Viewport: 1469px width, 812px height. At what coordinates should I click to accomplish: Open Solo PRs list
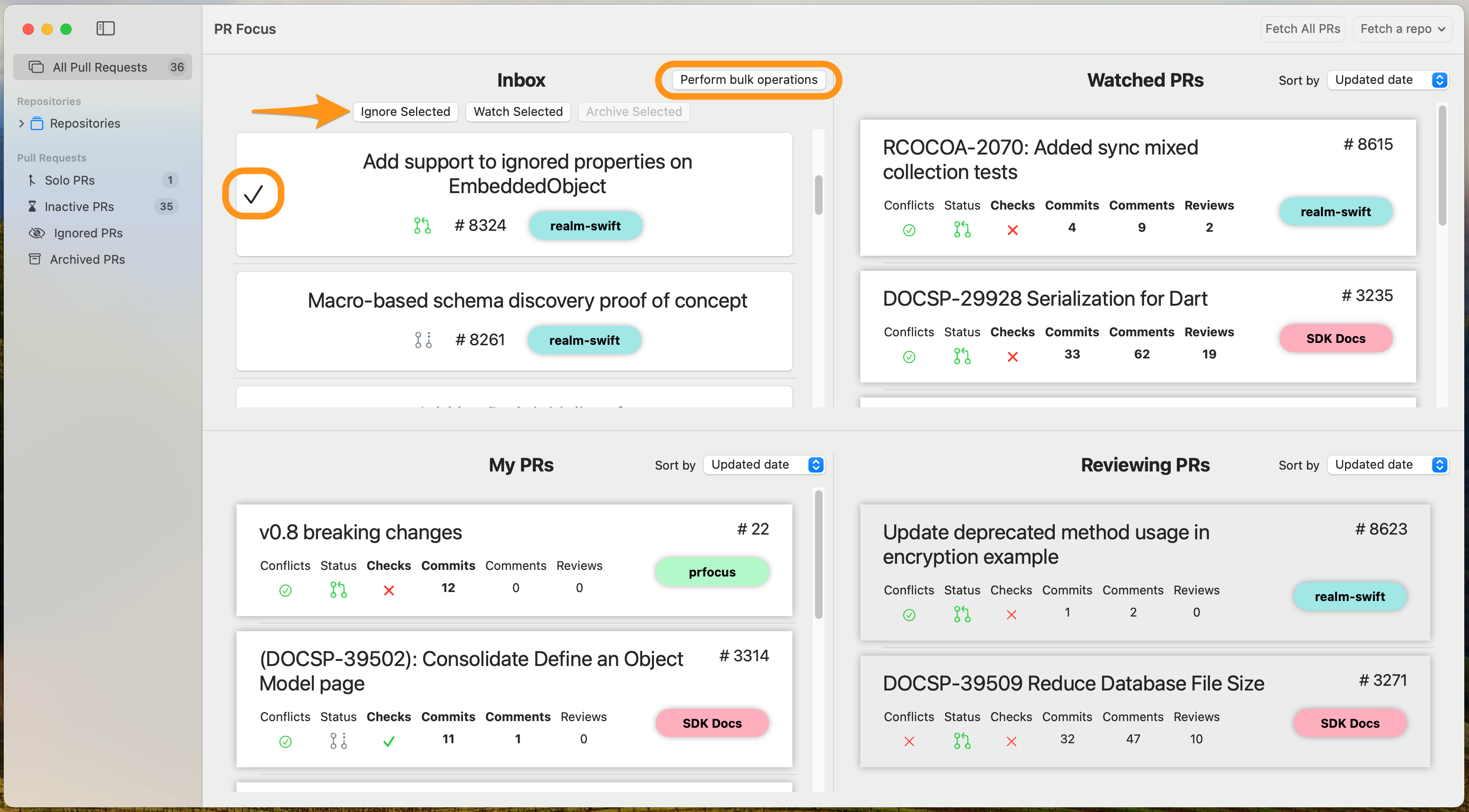(x=103, y=180)
